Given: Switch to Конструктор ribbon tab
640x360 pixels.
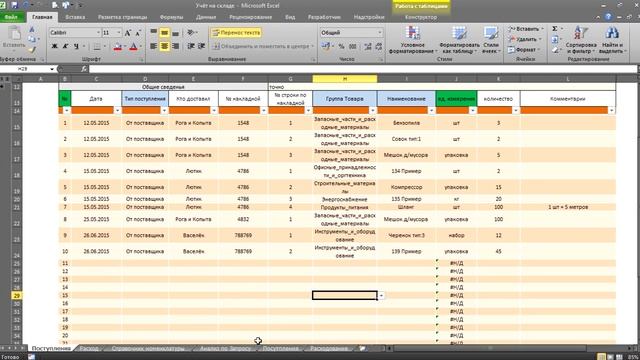Looking at the screenshot, I should 421,17.
